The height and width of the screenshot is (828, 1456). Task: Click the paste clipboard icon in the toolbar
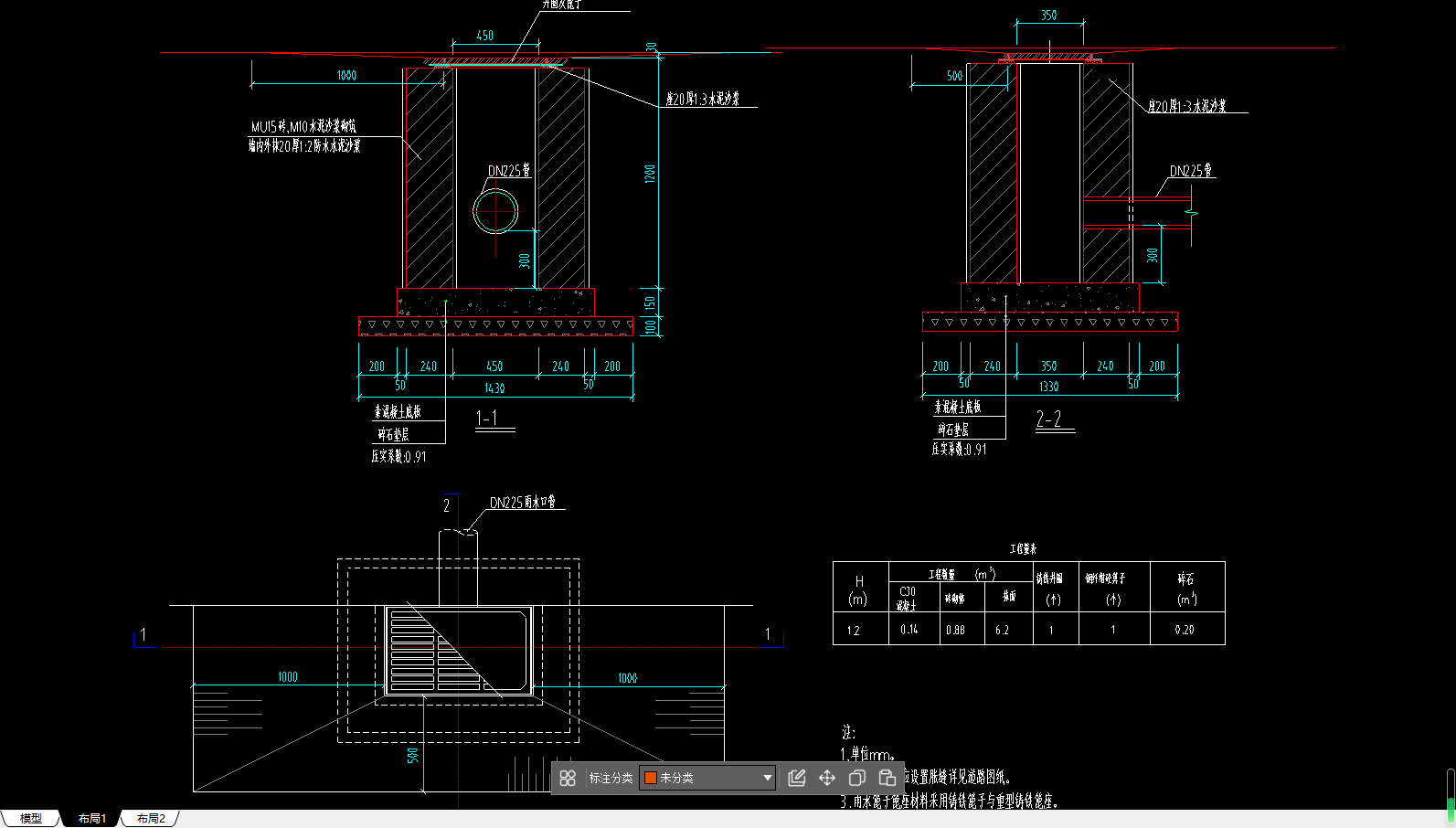point(887,778)
